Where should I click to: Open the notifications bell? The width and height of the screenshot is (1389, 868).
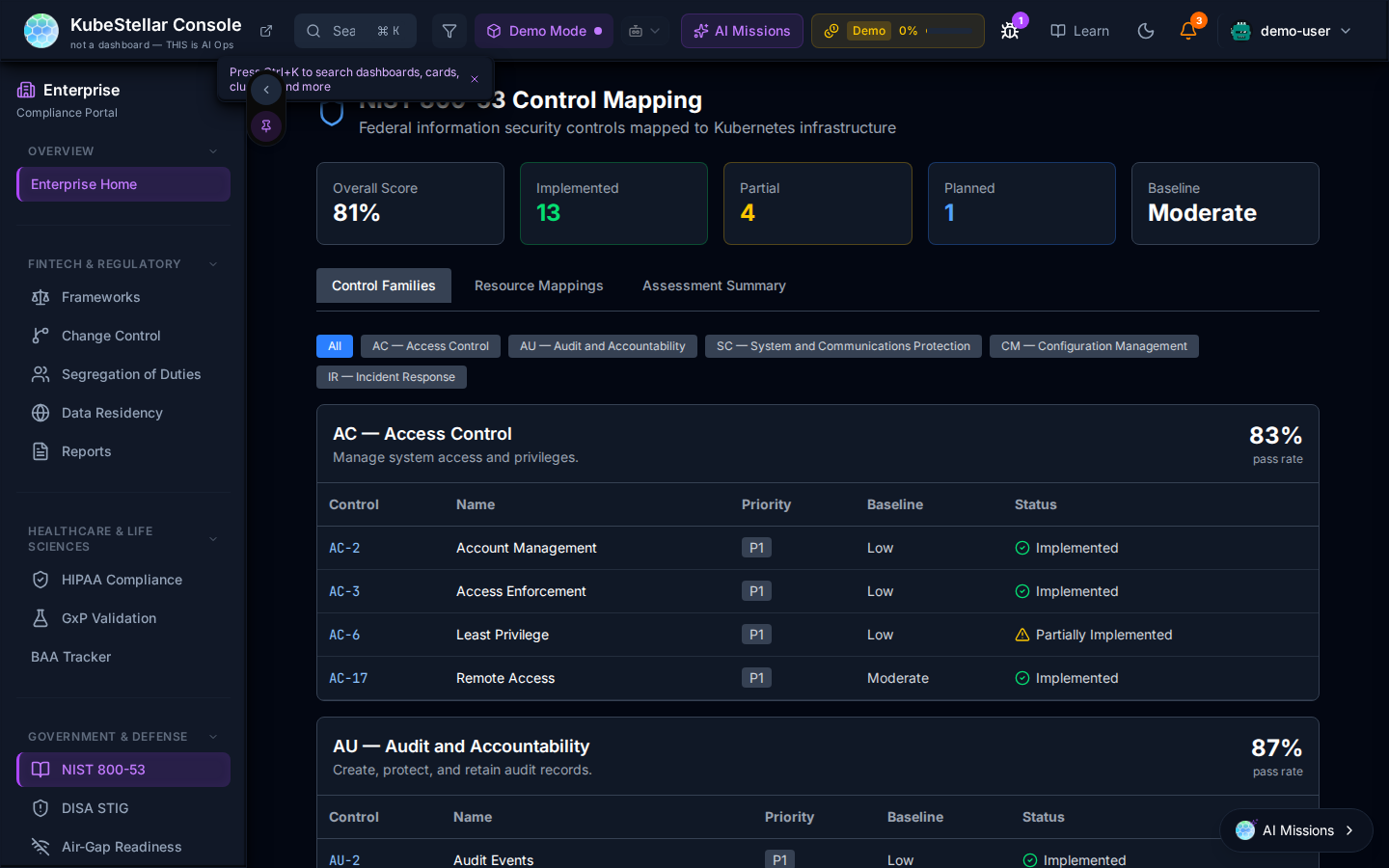pos(1188,31)
